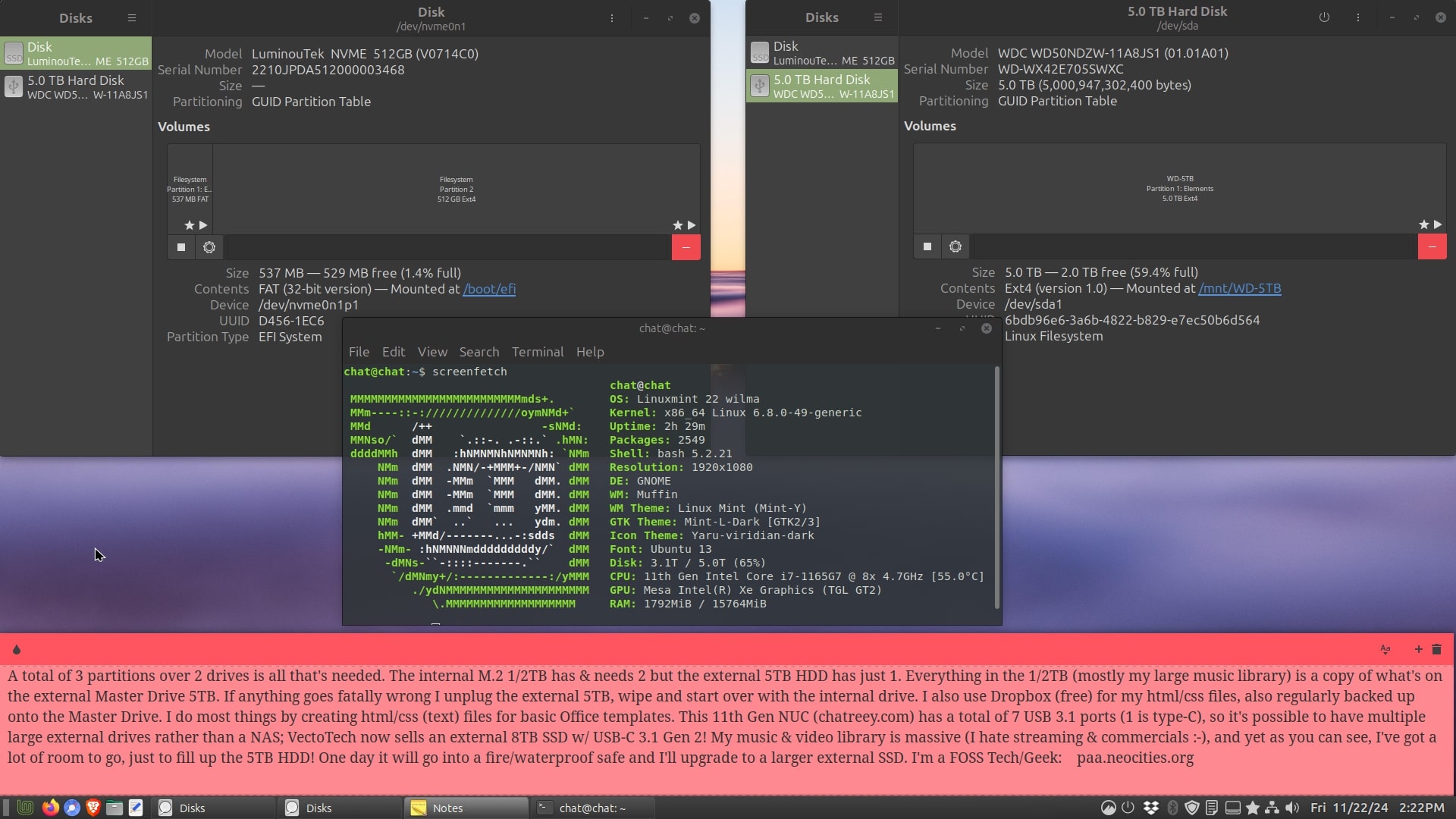Open partition options gear in left Disks
1456x819 pixels.
[209, 247]
